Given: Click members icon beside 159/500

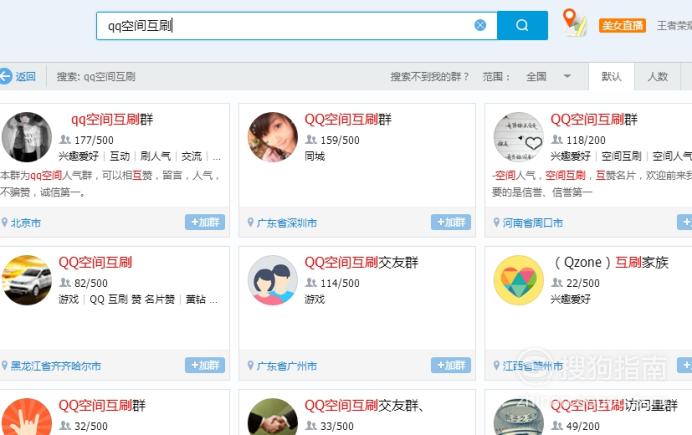Looking at the screenshot, I should [x=311, y=140].
